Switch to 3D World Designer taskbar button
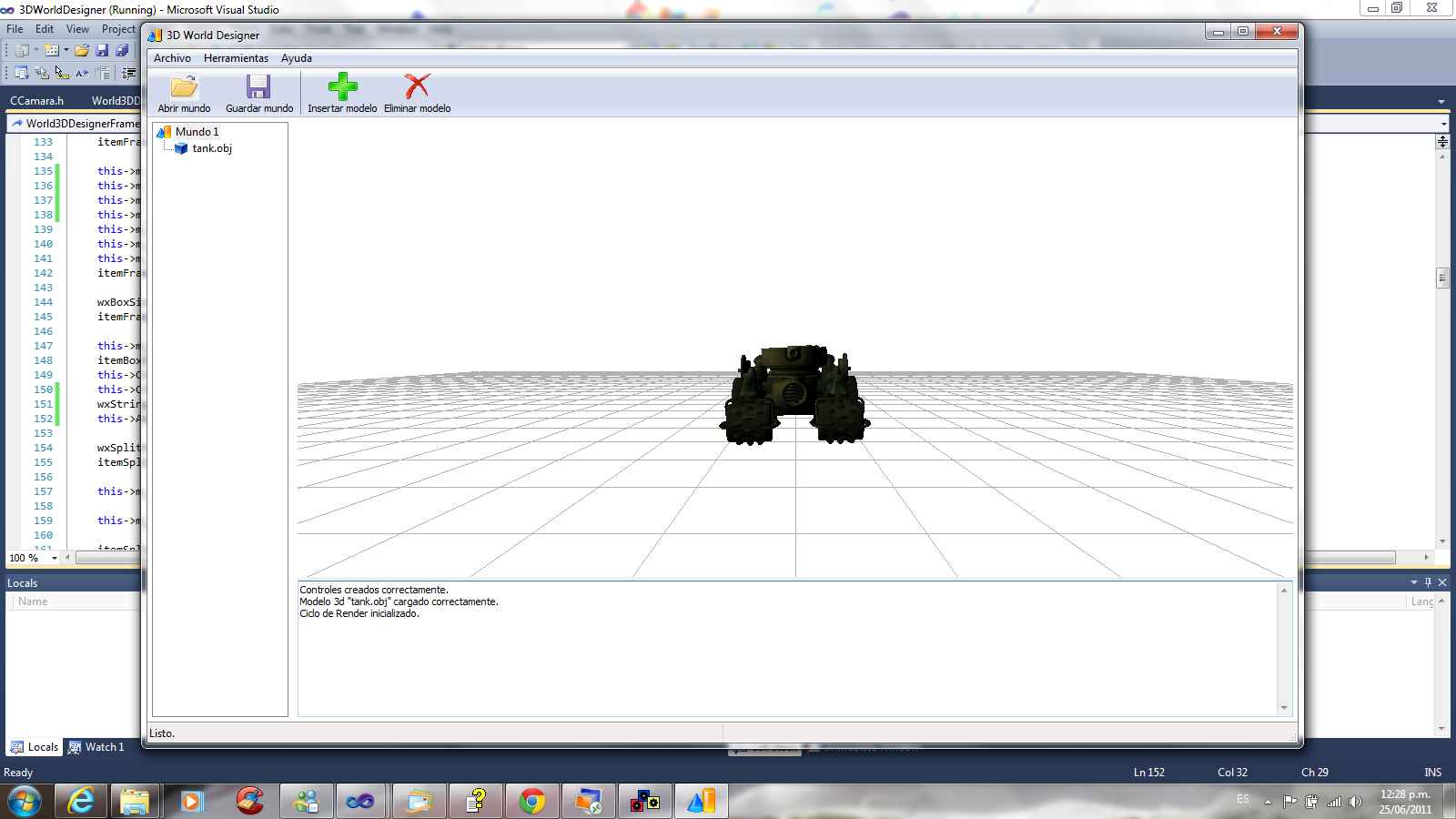Screen dimensions: 1456x819 point(701,802)
